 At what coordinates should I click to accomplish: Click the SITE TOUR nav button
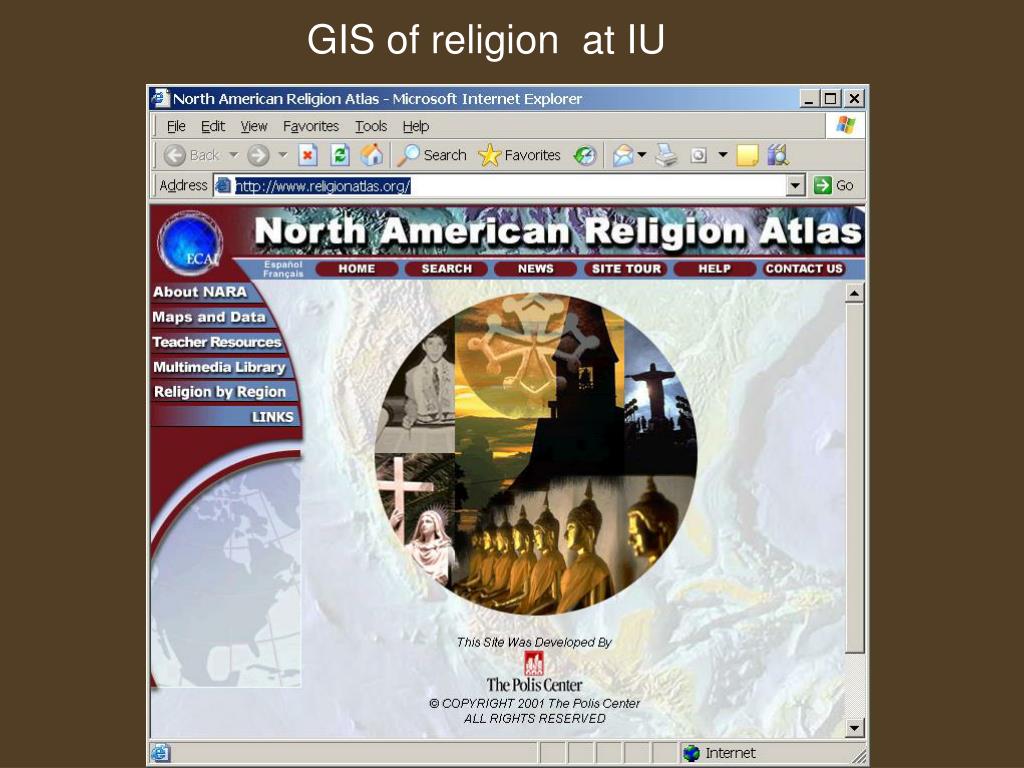coord(626,268)
